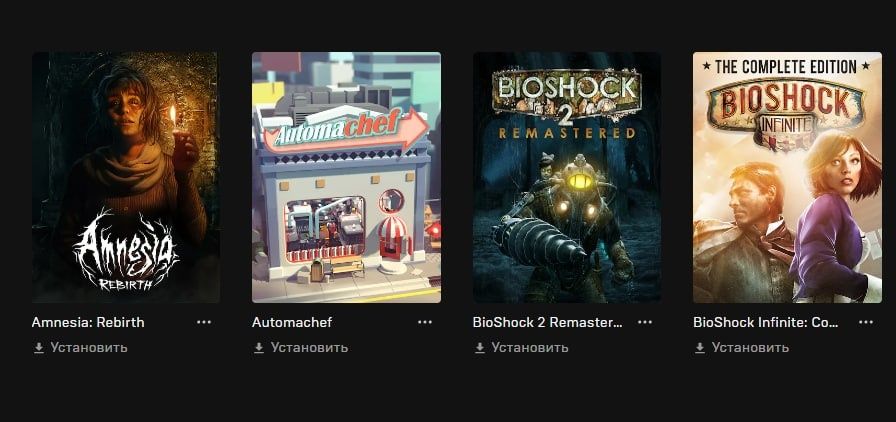This screenshot has width=896, height=422.
Task: Click the Automachef title text
Action: point(292,323)
